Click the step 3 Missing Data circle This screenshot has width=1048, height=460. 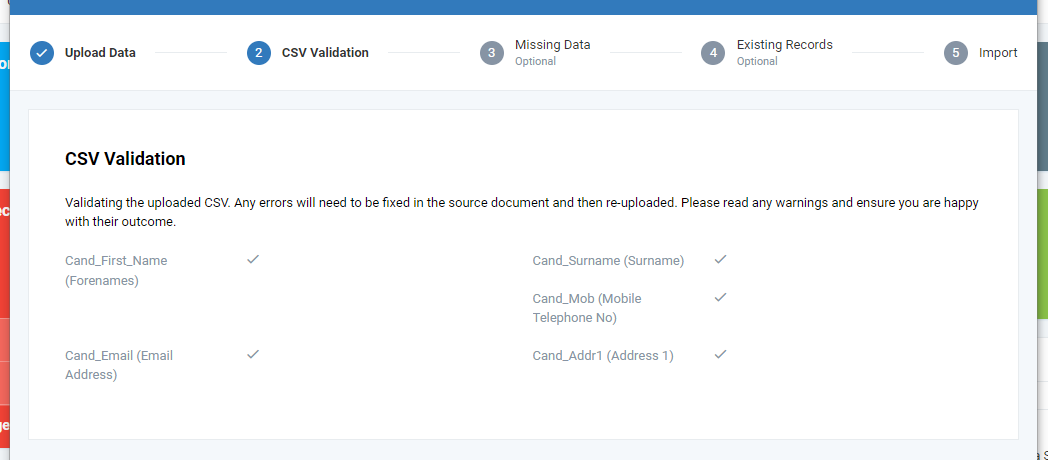[x=492, y=53]
